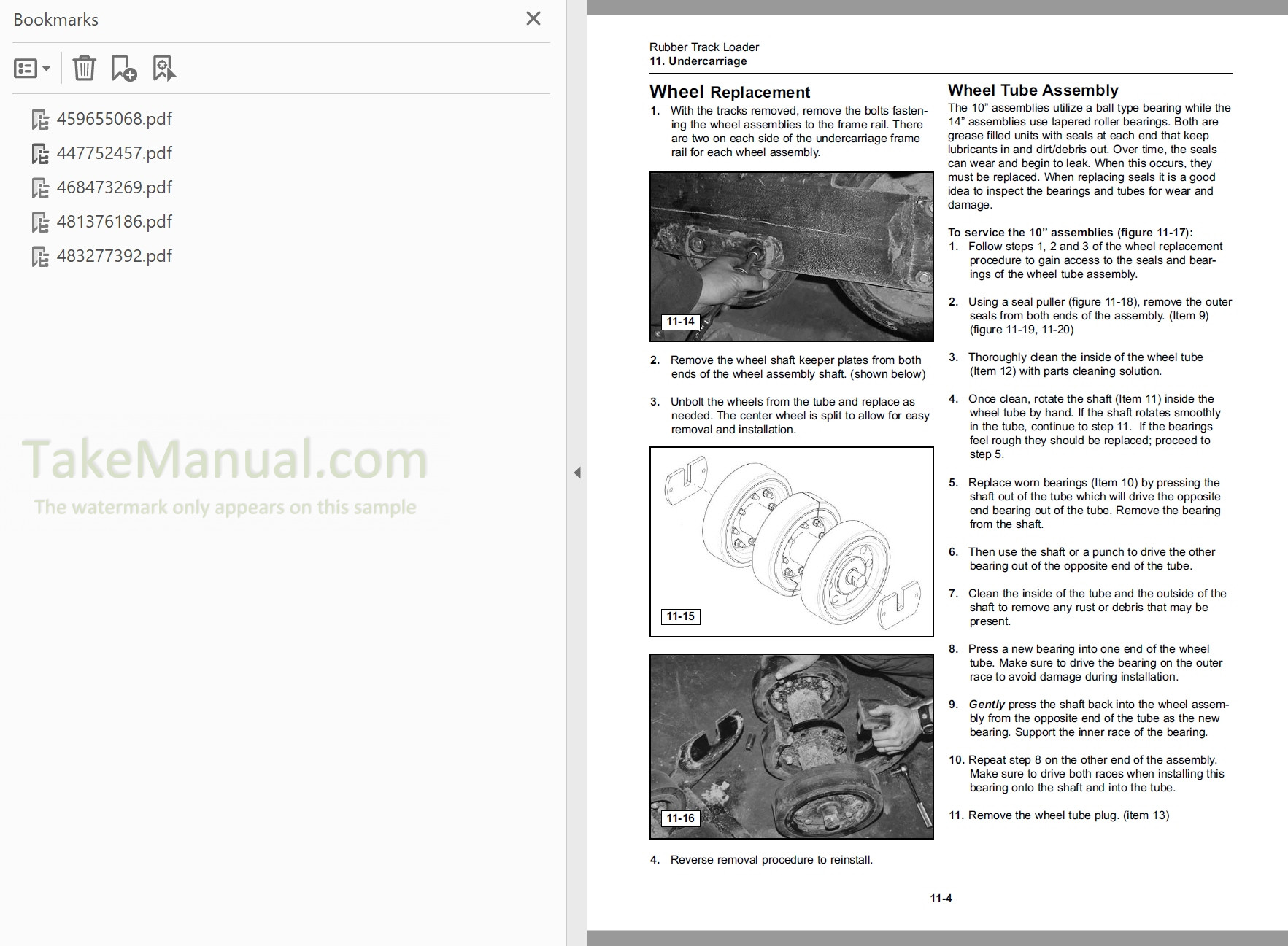The height and width of the screenshot is (946, 1288).
Task: Open bookmark 483277392.pdf
Action: 115,255
